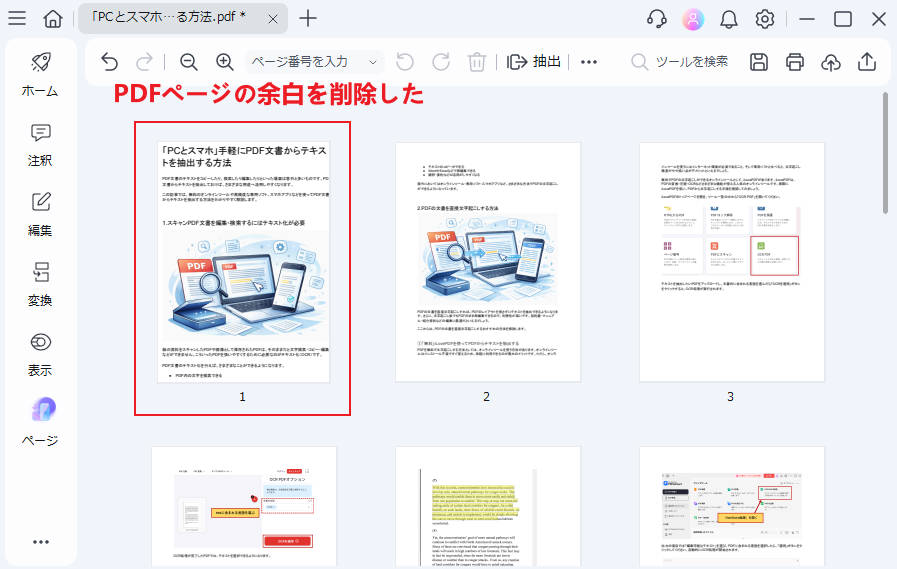
Task: Open the 表示 view tool
Action: [41, 355]
